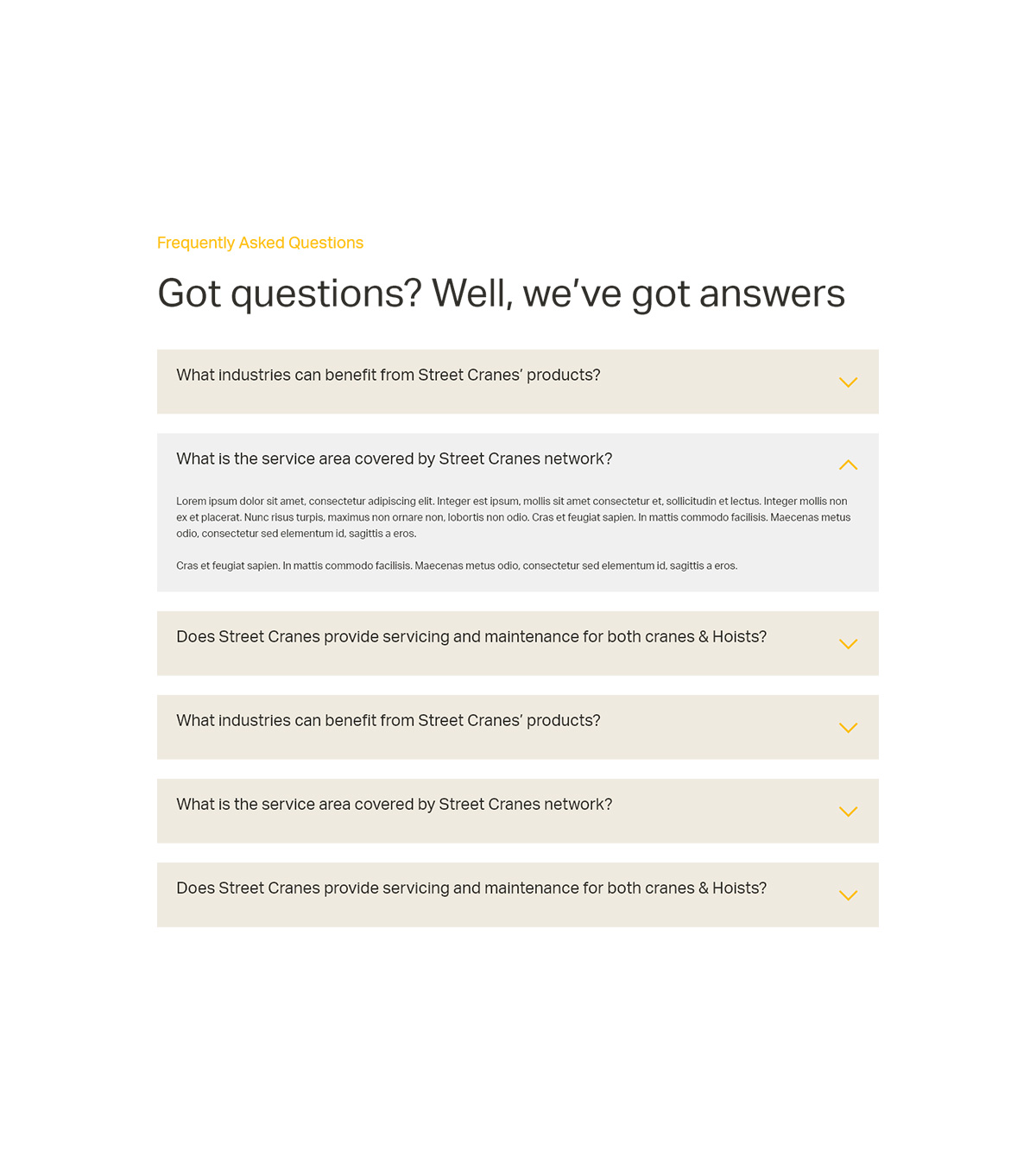Collapse the open service area answer using up chevron
Viewport: 1036px width, 1163px height.
[x=848, y=465]
